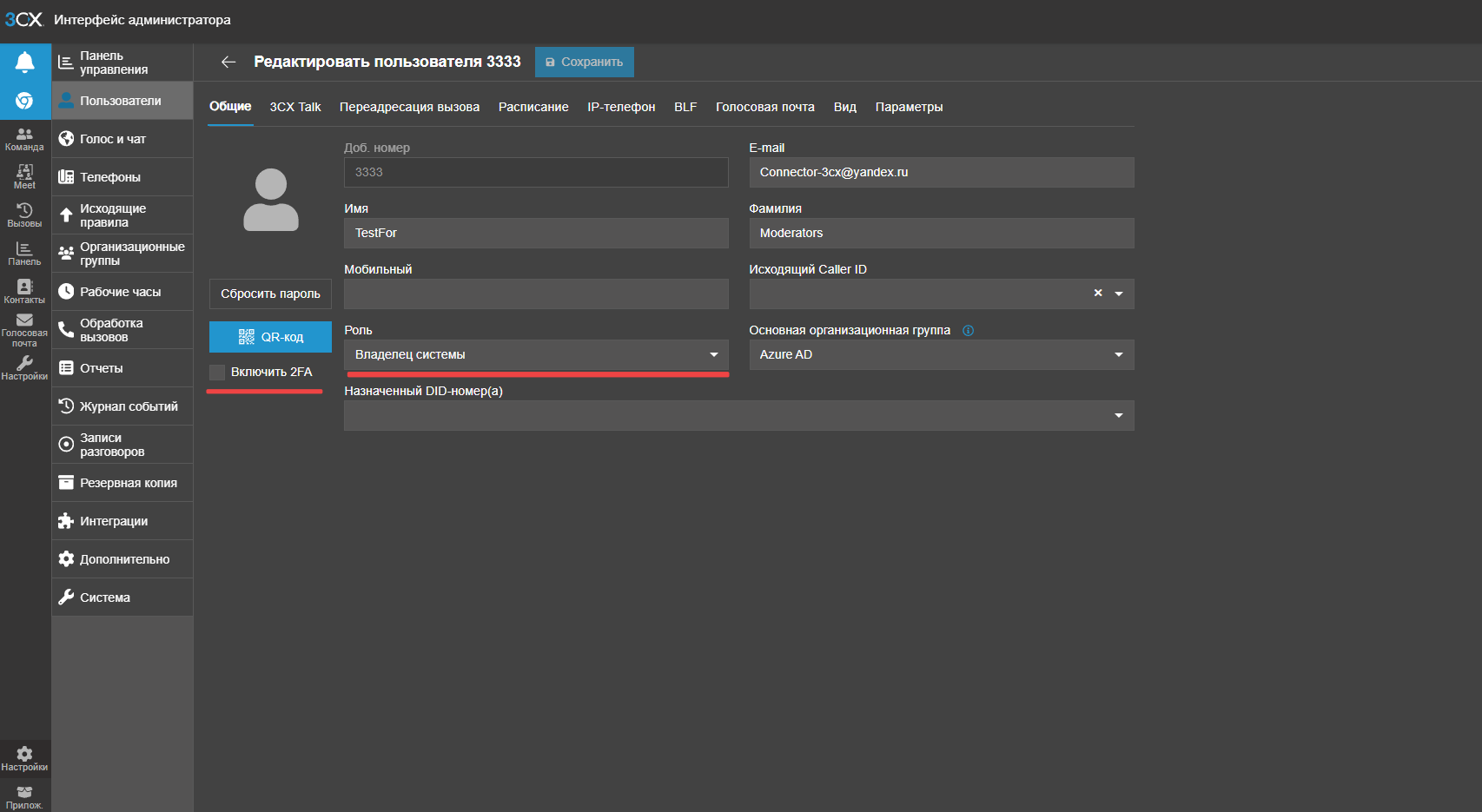Open Организационные группы section
The image size is (1482, 812).
point(122,254)
